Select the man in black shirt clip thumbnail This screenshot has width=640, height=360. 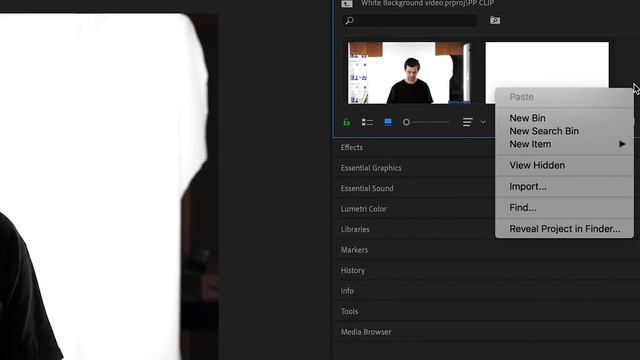409,73
